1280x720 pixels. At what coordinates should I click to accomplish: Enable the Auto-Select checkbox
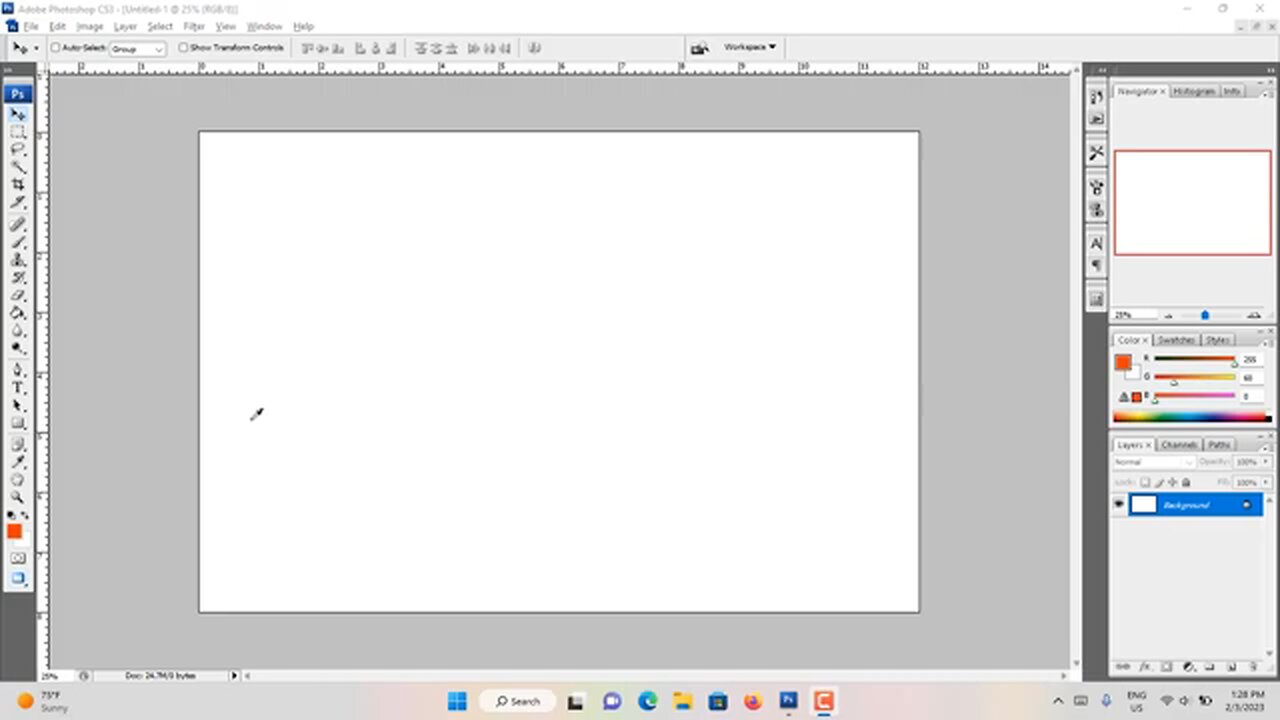pos(55,47)
